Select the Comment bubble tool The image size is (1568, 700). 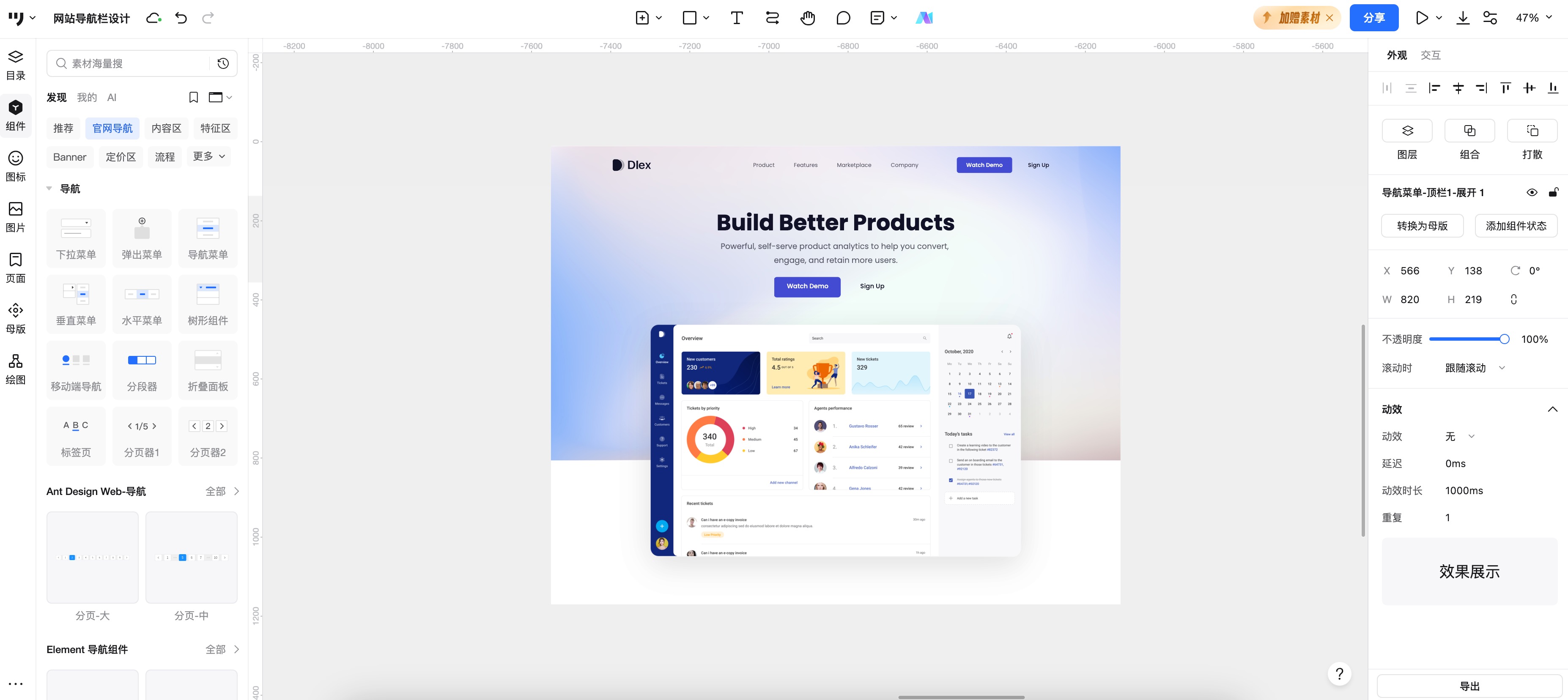click(843, 18)
